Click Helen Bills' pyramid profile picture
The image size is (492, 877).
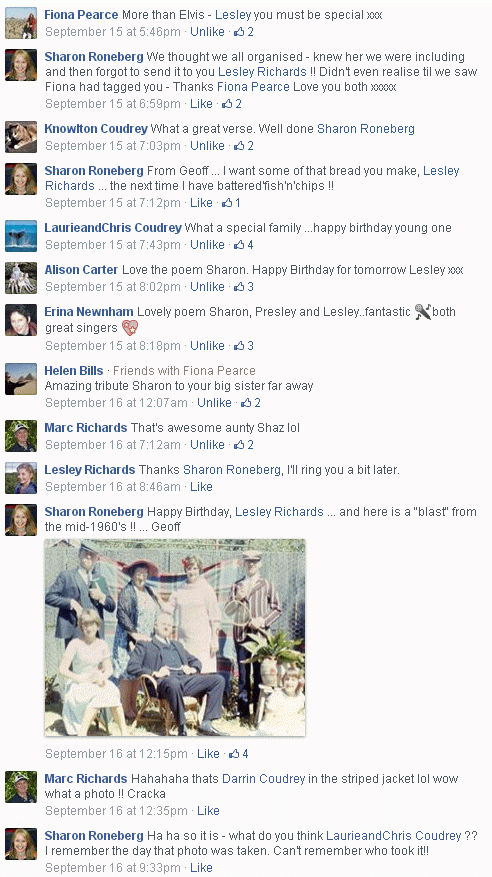pyautogui.click(x=21, y=379)
